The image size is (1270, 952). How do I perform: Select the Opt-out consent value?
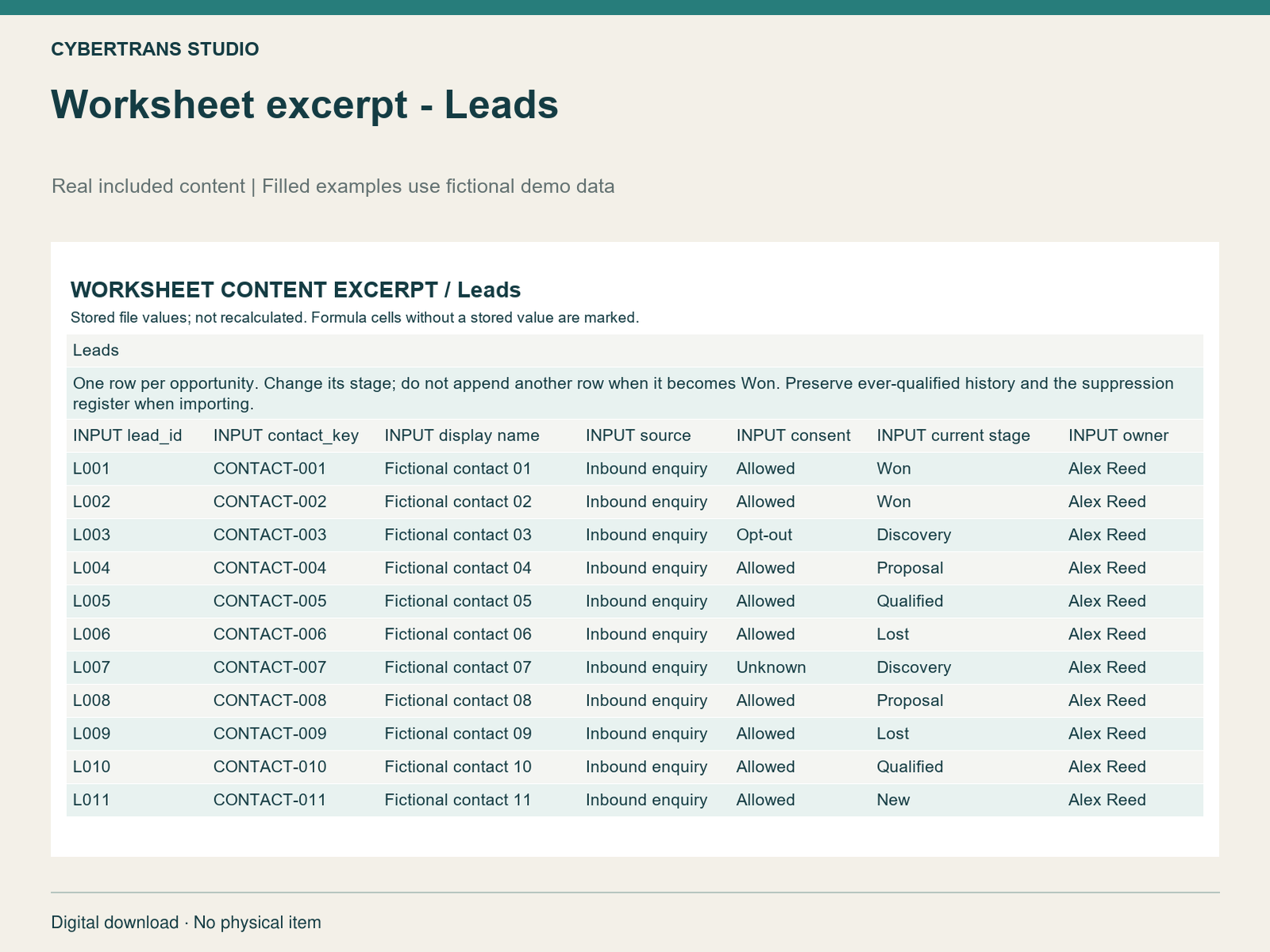coord(764,535)
